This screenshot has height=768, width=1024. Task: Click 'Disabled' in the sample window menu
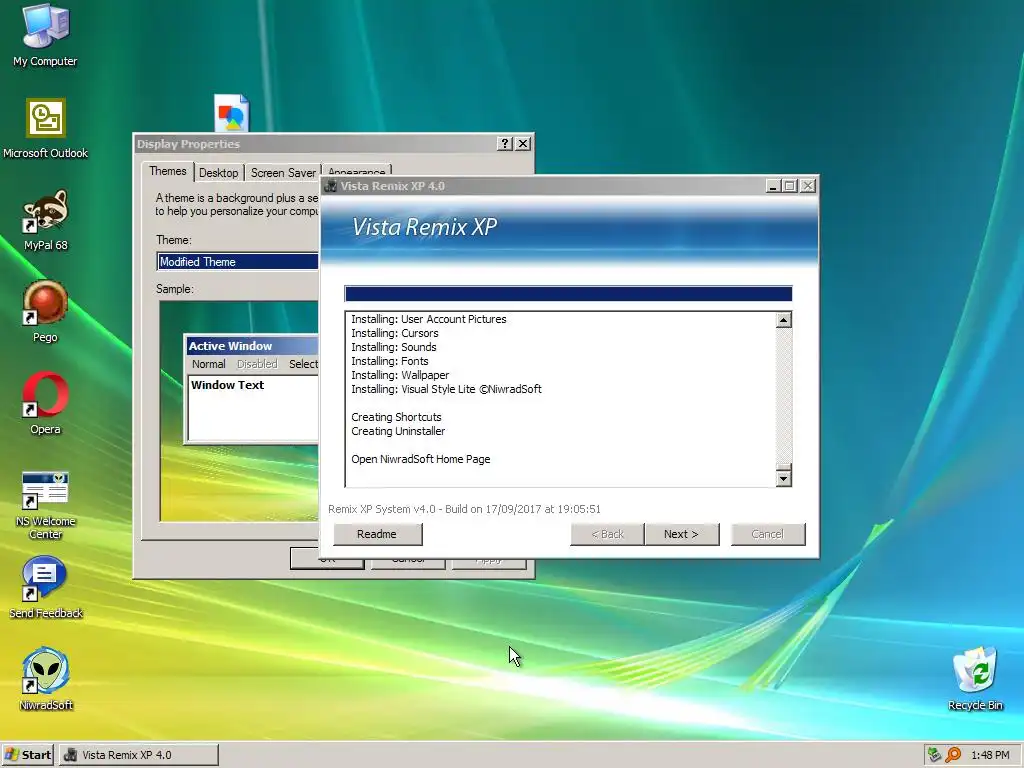click(257, 364)
